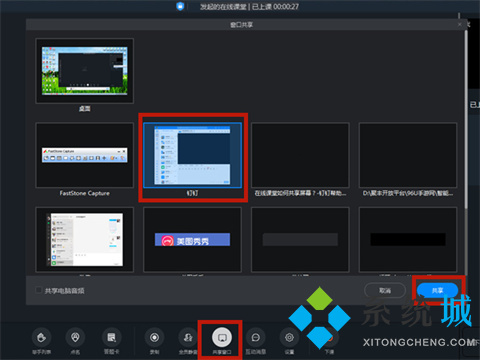
Task: Click the Cancel button in dialog
Action: point(385,290)
